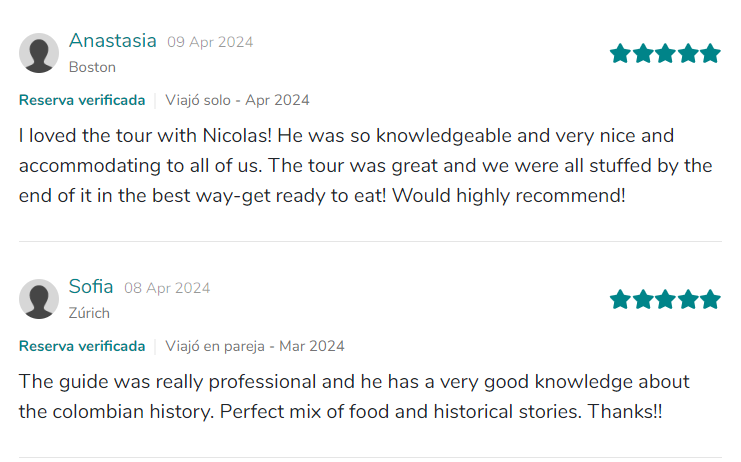This screenshot has height=462, width=741.
Task: Open reviewer name Sofia
Action: [x=91, y=287]
